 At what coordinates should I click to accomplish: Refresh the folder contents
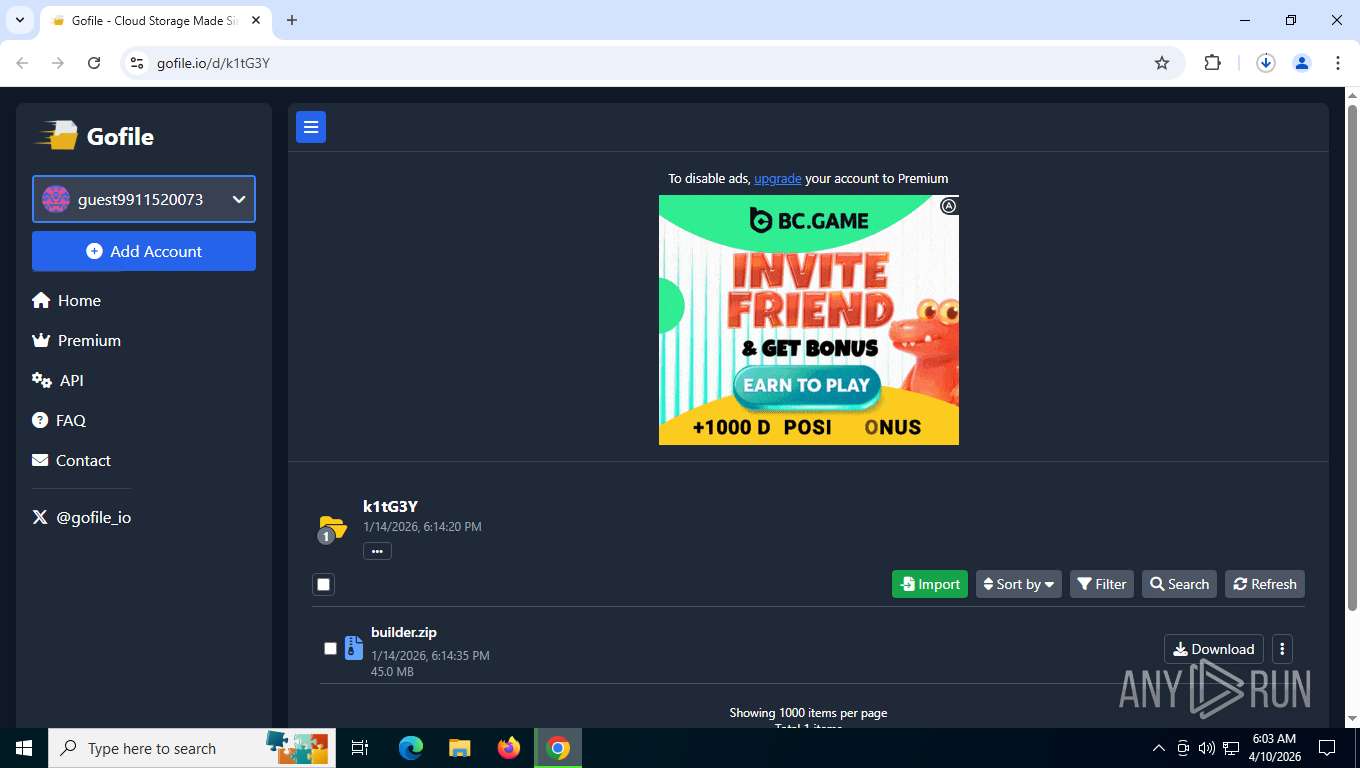(1265, 584)
